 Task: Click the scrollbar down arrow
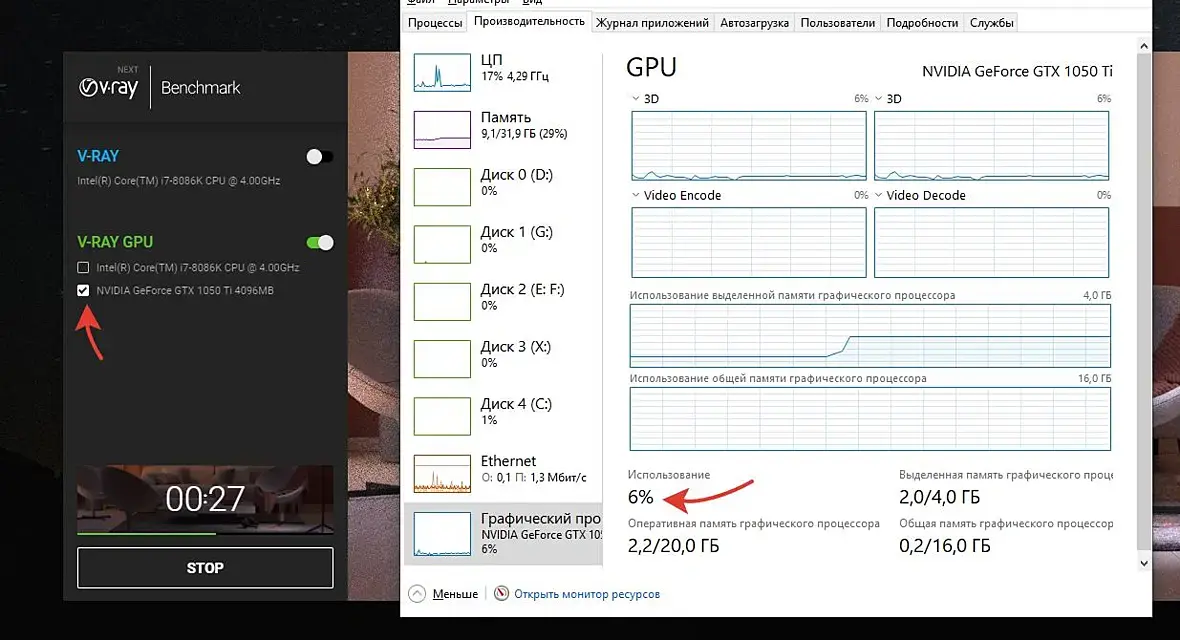pyautogui.click(x=1144, y=563)
